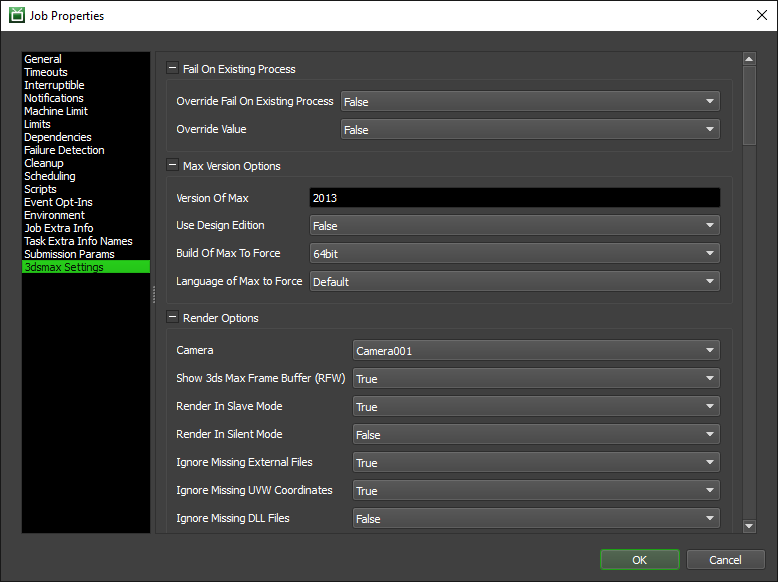Open the Machine Limit settings page
This screenshot has height=582, width=778.
tap(57, 111)
